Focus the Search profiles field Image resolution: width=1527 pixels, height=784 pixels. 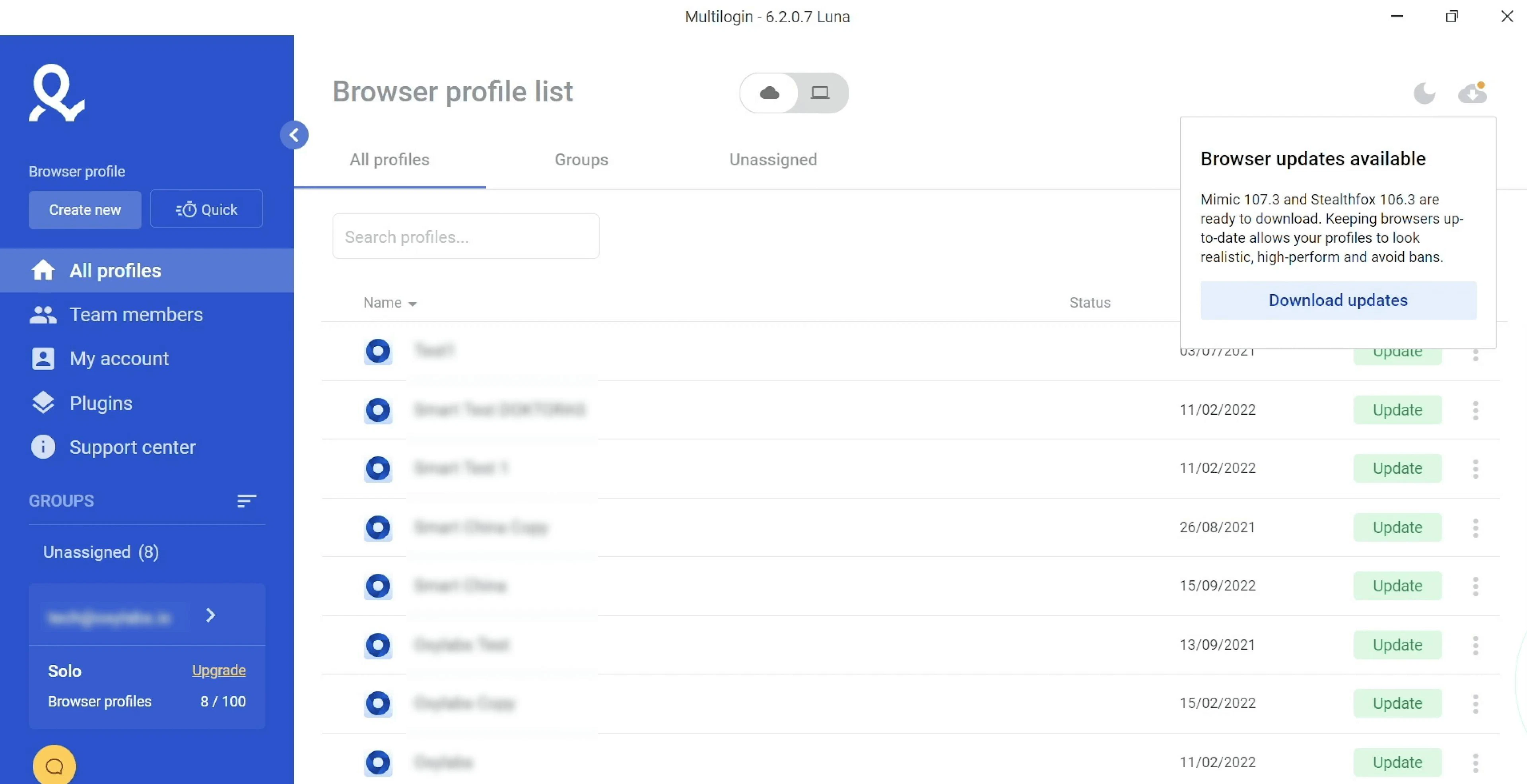click(x=466, y=237)
